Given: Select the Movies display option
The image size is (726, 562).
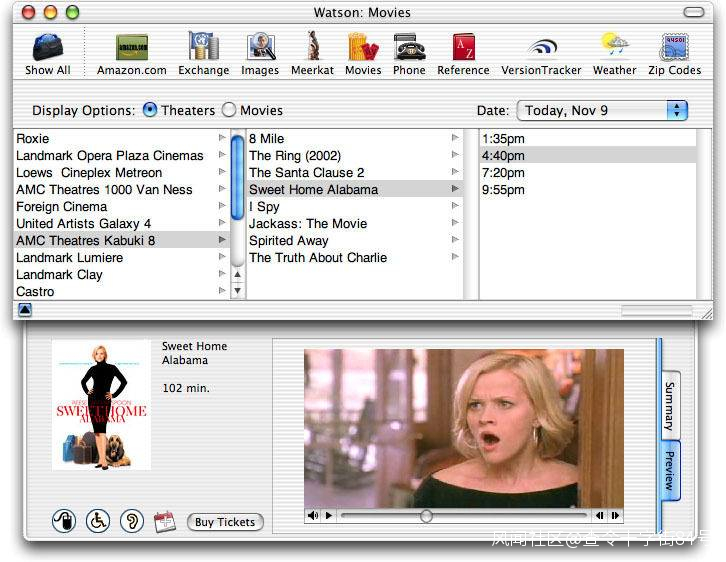Looking at the screenshot, I should click(x=229, y=110).
